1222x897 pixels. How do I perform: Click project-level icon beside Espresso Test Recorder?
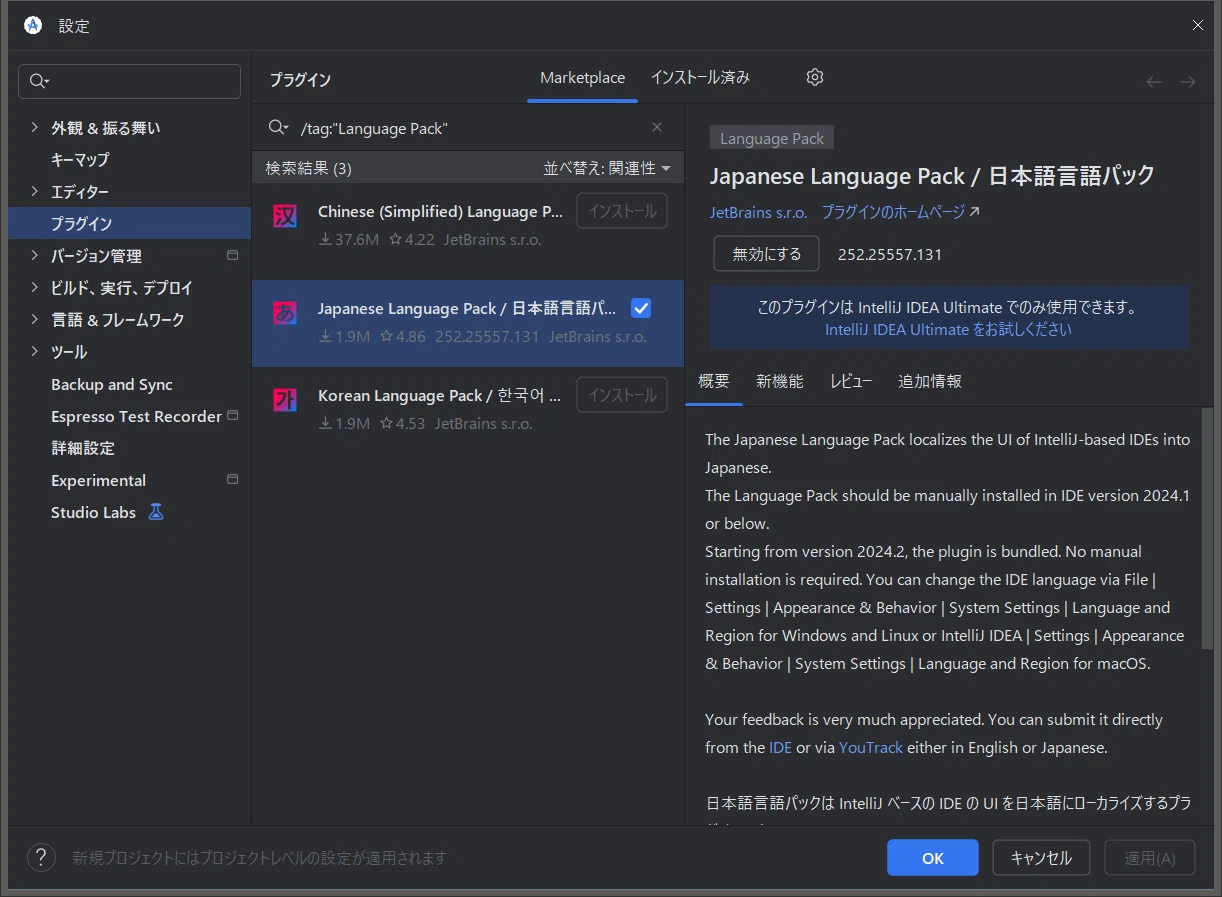click(x=233, y=415)
